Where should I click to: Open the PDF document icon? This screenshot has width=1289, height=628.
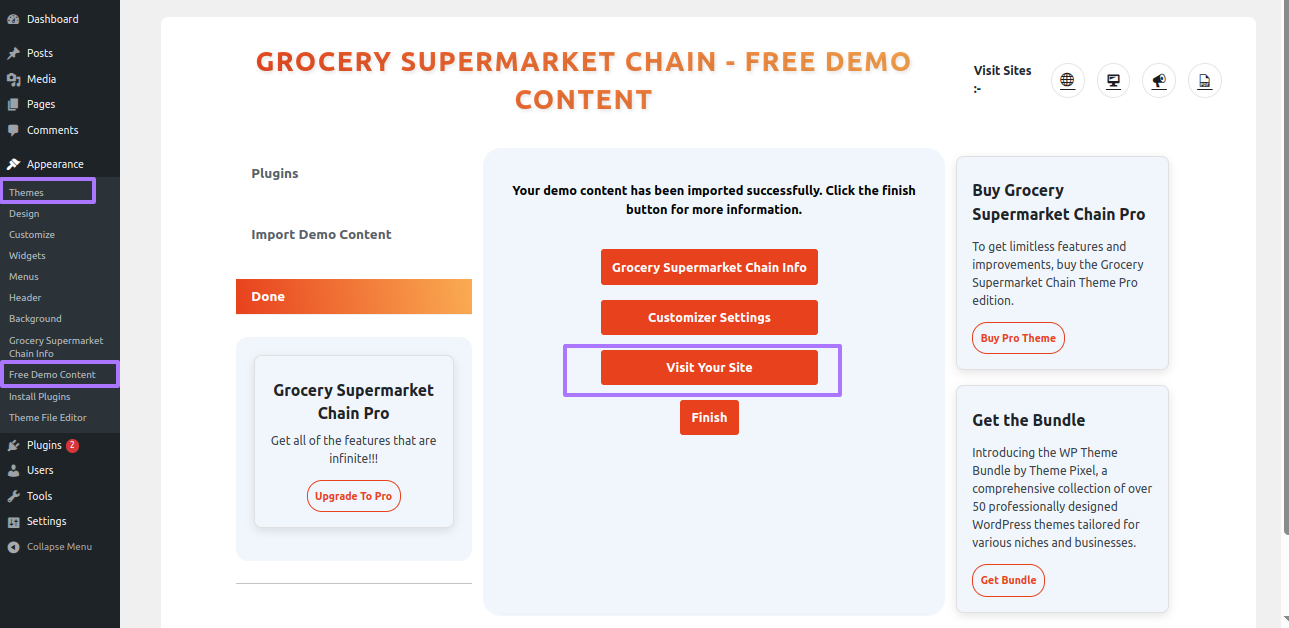click(1205, 81)
